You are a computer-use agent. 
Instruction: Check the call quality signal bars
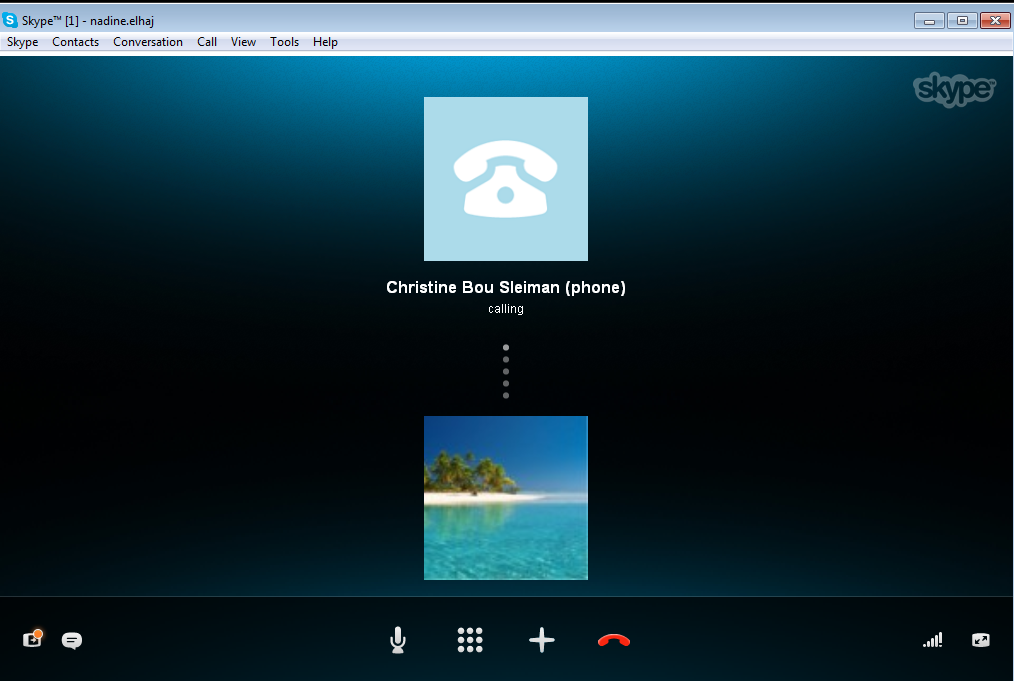click(932, 640)
